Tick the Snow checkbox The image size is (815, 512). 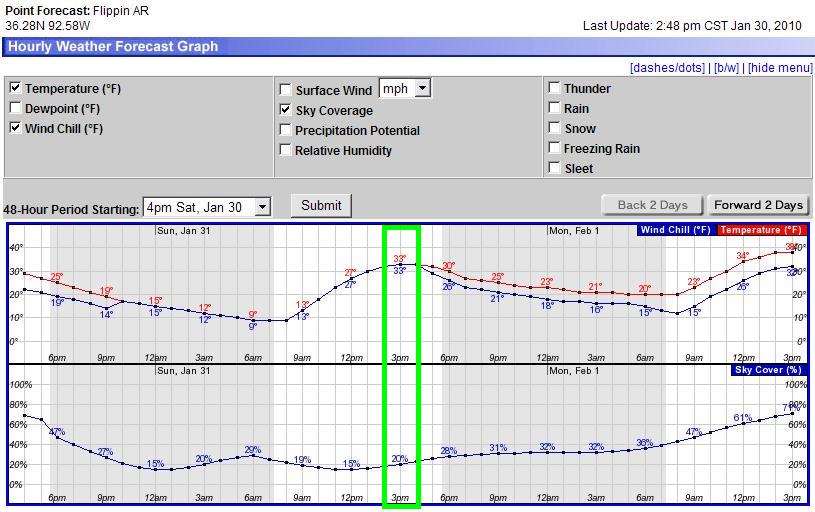(x=554, y=128)
